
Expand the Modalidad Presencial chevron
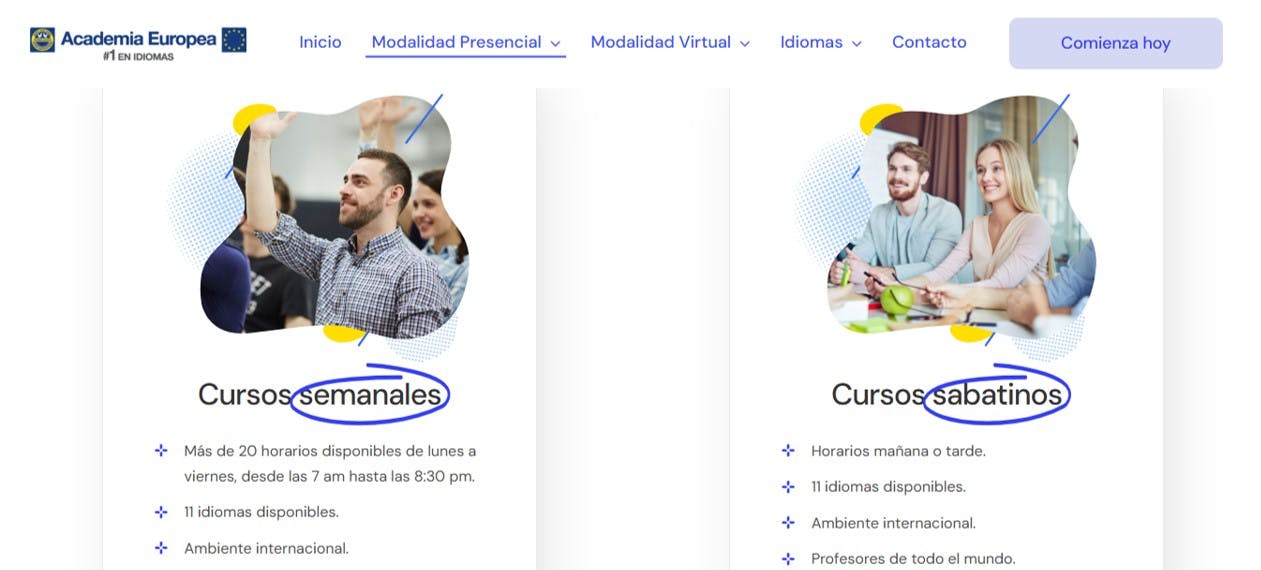[x=555, y=43]
